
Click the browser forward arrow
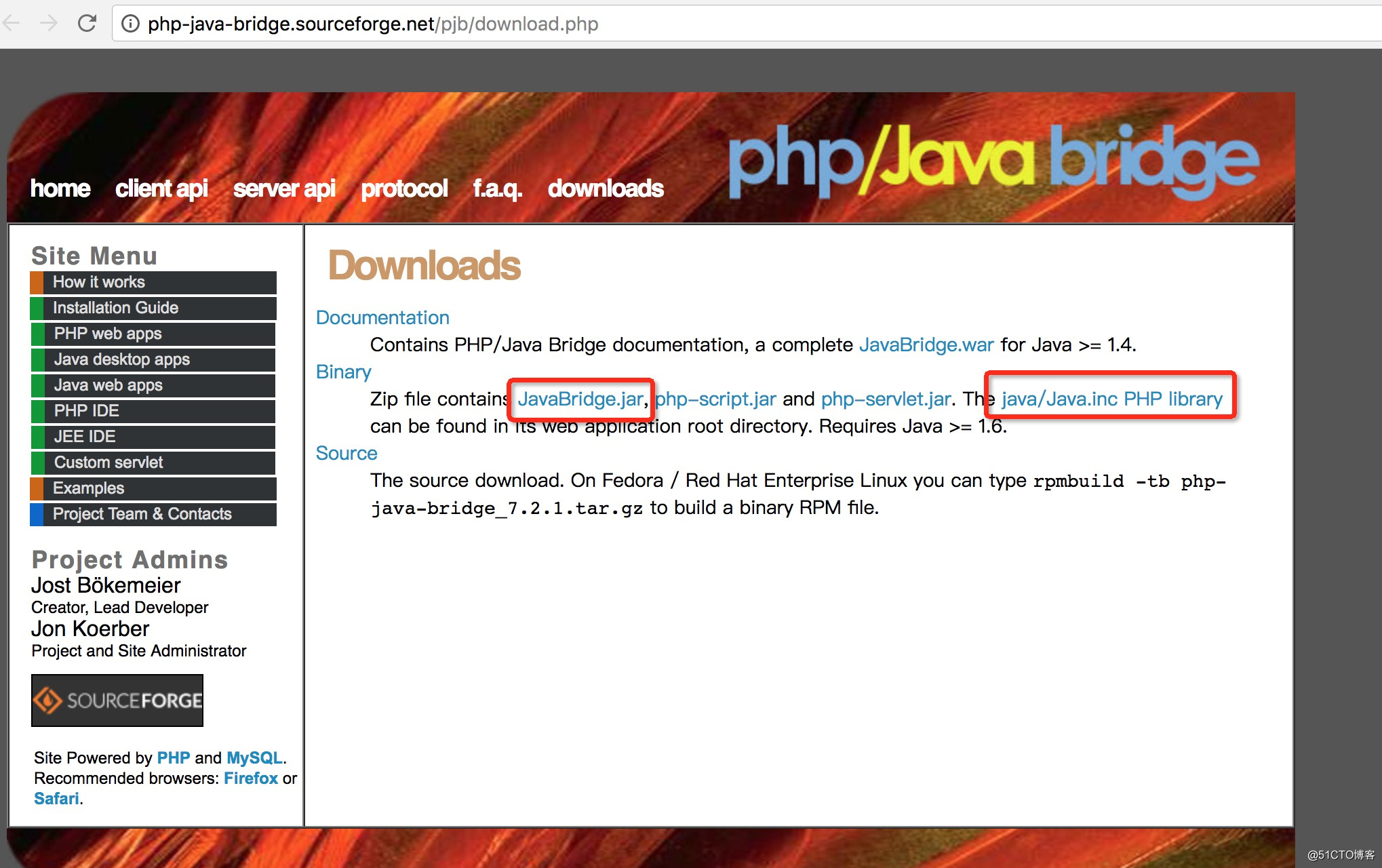[x=49, y=24]
